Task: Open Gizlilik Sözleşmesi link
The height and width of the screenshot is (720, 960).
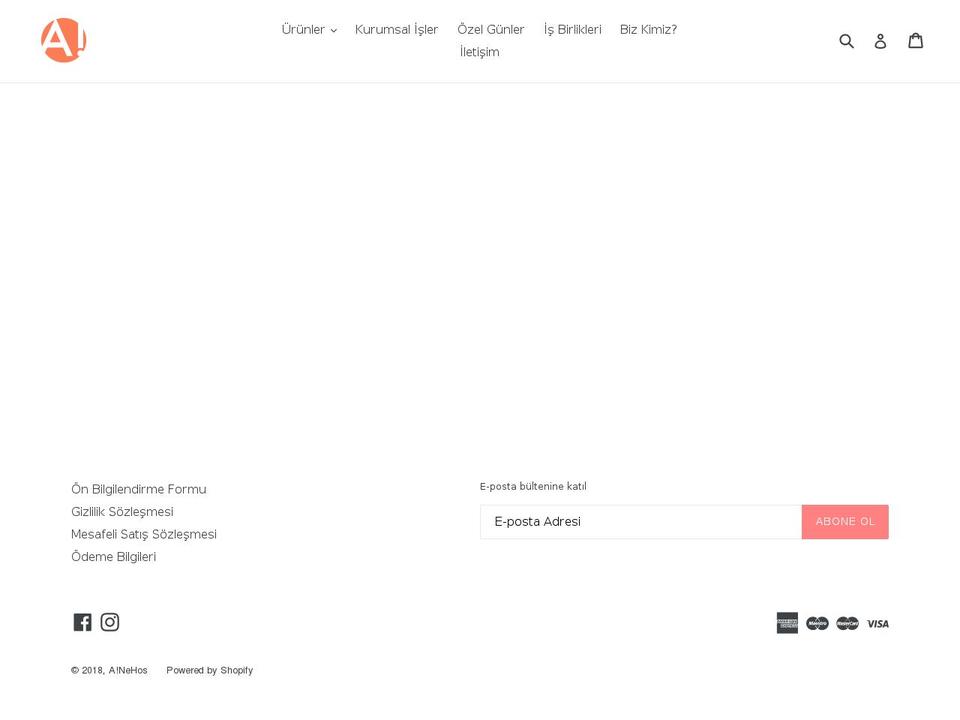Action: pyautogui.click(x=122, y=512)
